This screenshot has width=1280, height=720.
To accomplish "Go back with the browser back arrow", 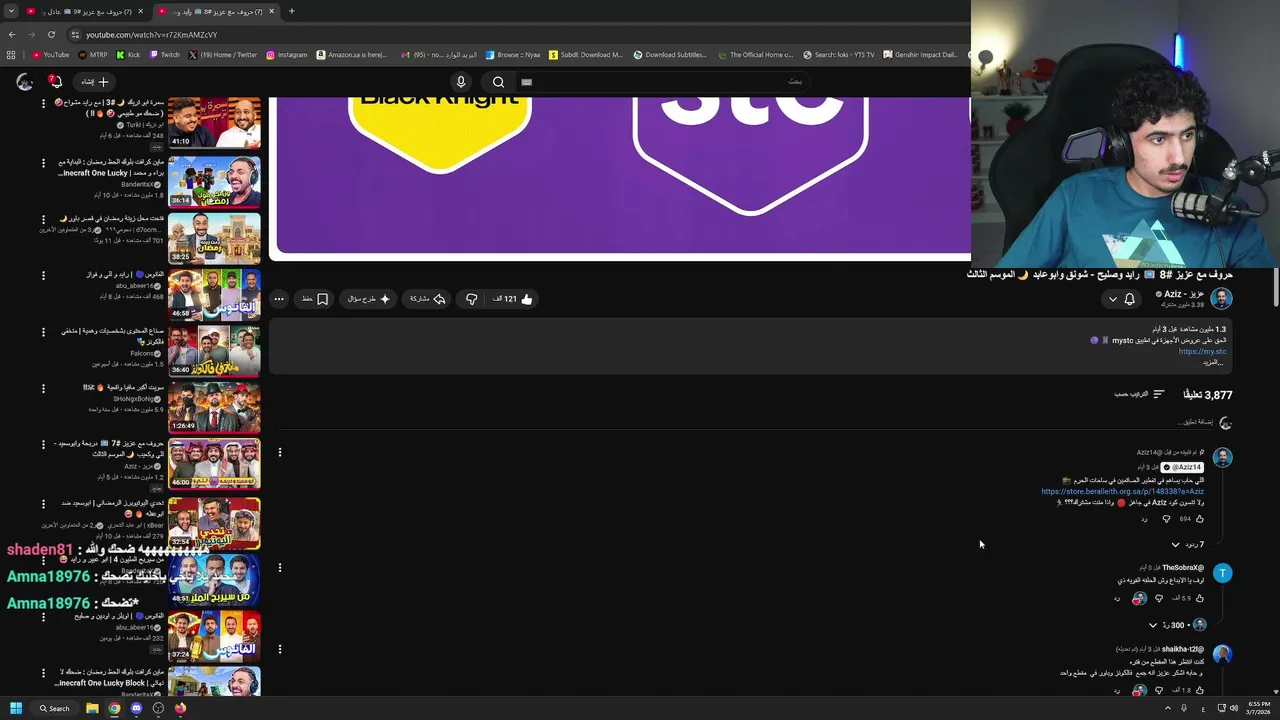I will click(12, 34).
